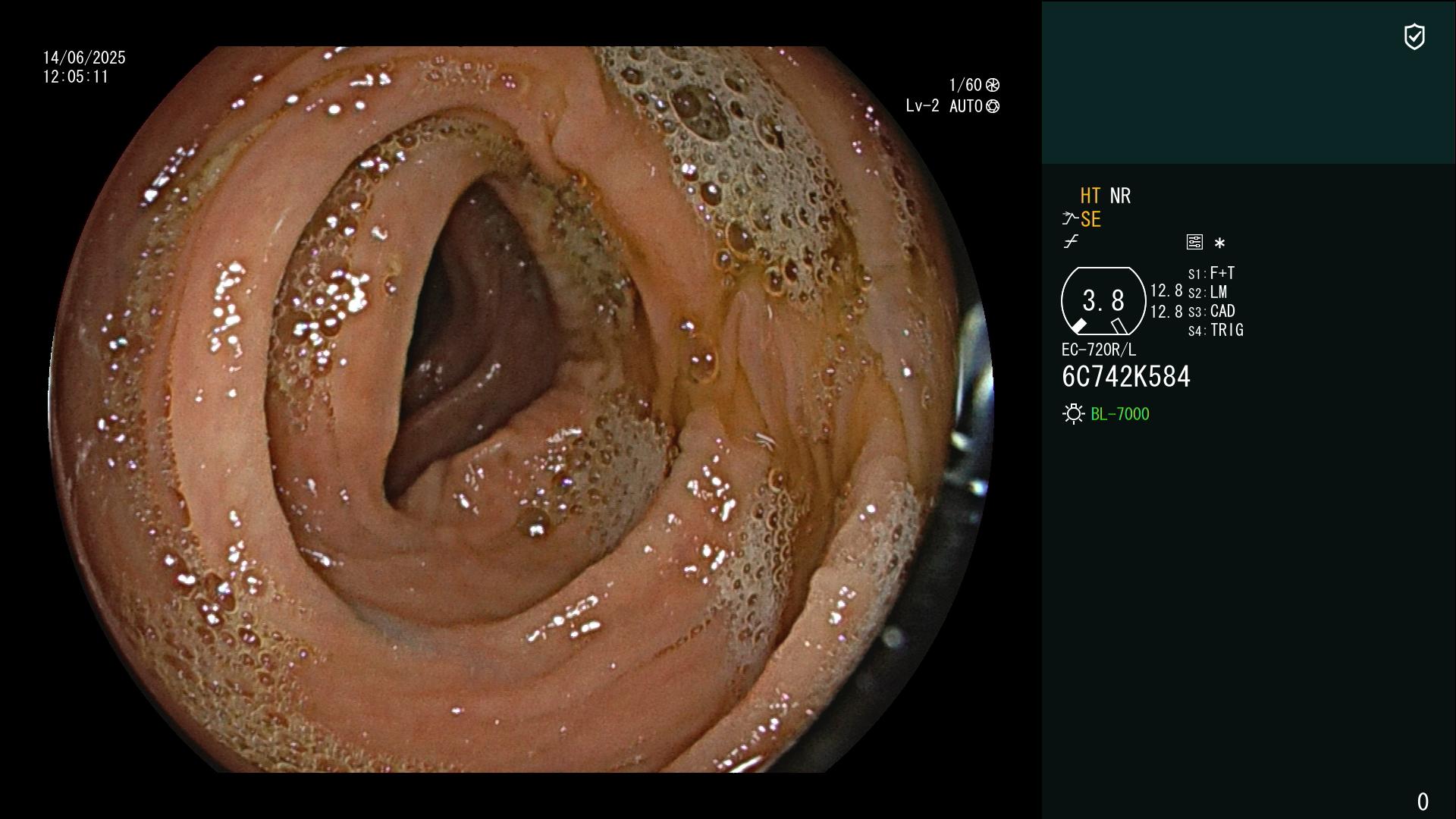The image size is (1456, 819).
Task: Click the asterisk indicator icon
Action: pyautogui.click(x=1219, y=243)
